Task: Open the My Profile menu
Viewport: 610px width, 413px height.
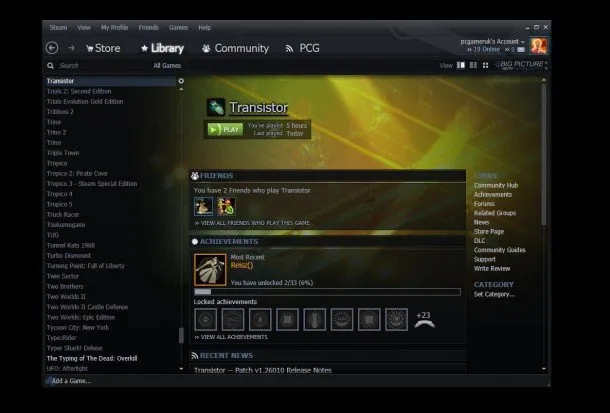Action: (x=114, y=28)
